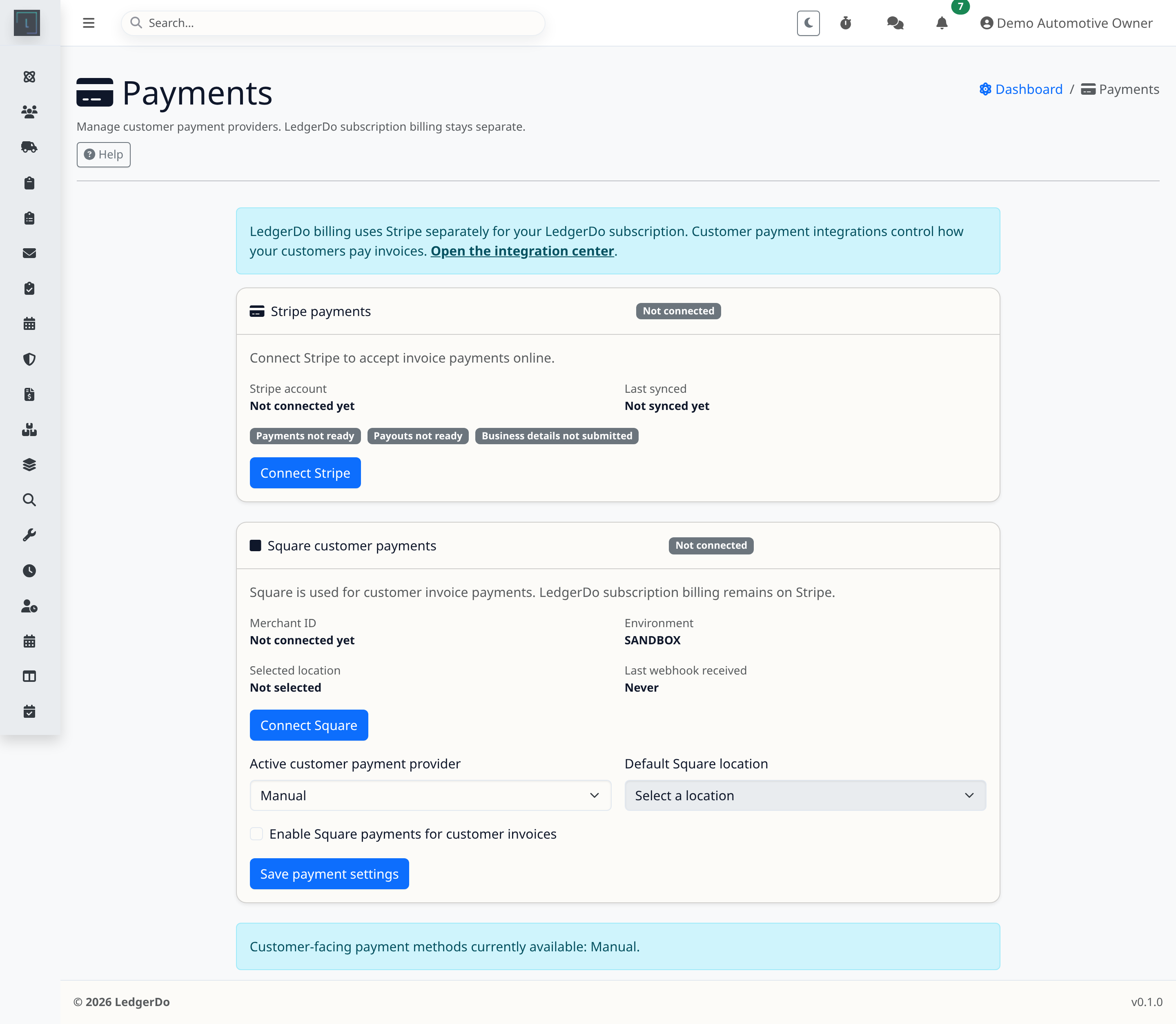Click the sidebar magnifier icon
This screenshot has width=1176, height=1024.
[x=29, y=500]
